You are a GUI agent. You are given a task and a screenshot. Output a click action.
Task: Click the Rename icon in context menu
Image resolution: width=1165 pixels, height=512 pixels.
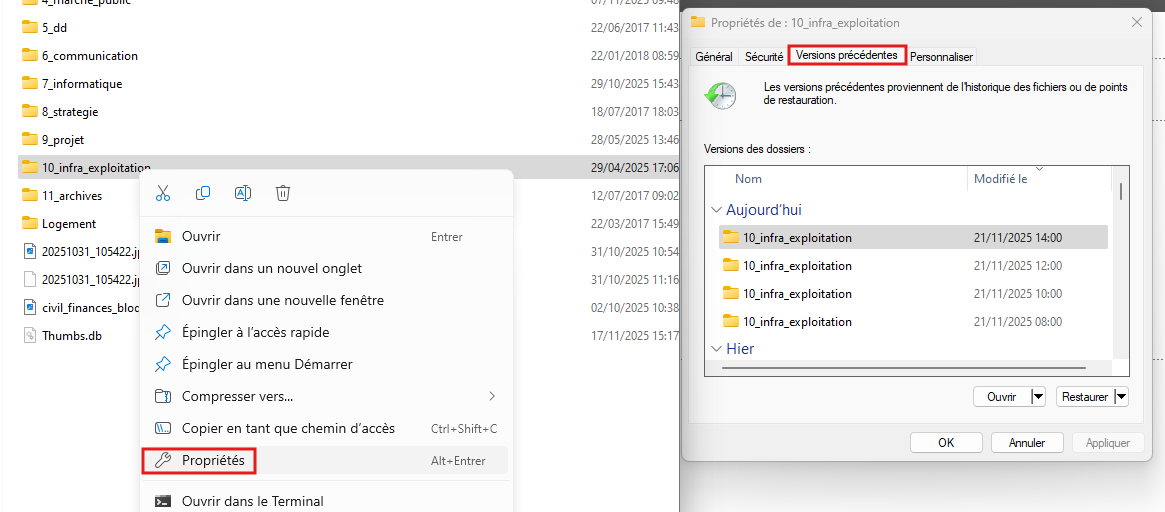[x=242, y=193]
